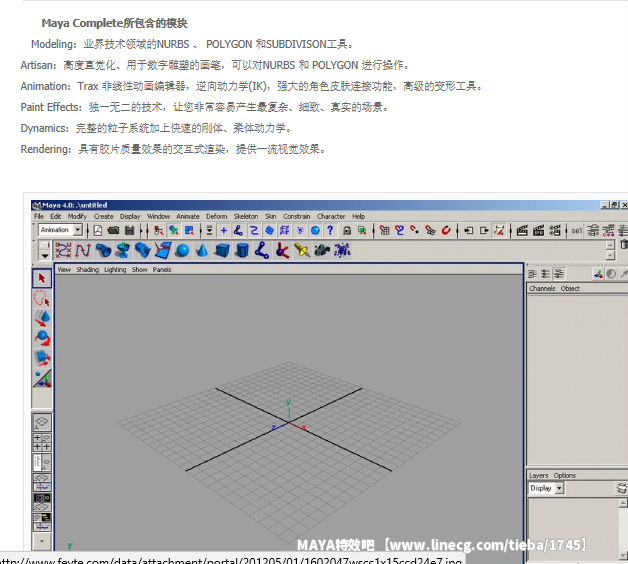Create a cube from the shelf
Image resolution: width=628 pixels, height=564 pixels.
pyautogui.click(x=222, y=251)
